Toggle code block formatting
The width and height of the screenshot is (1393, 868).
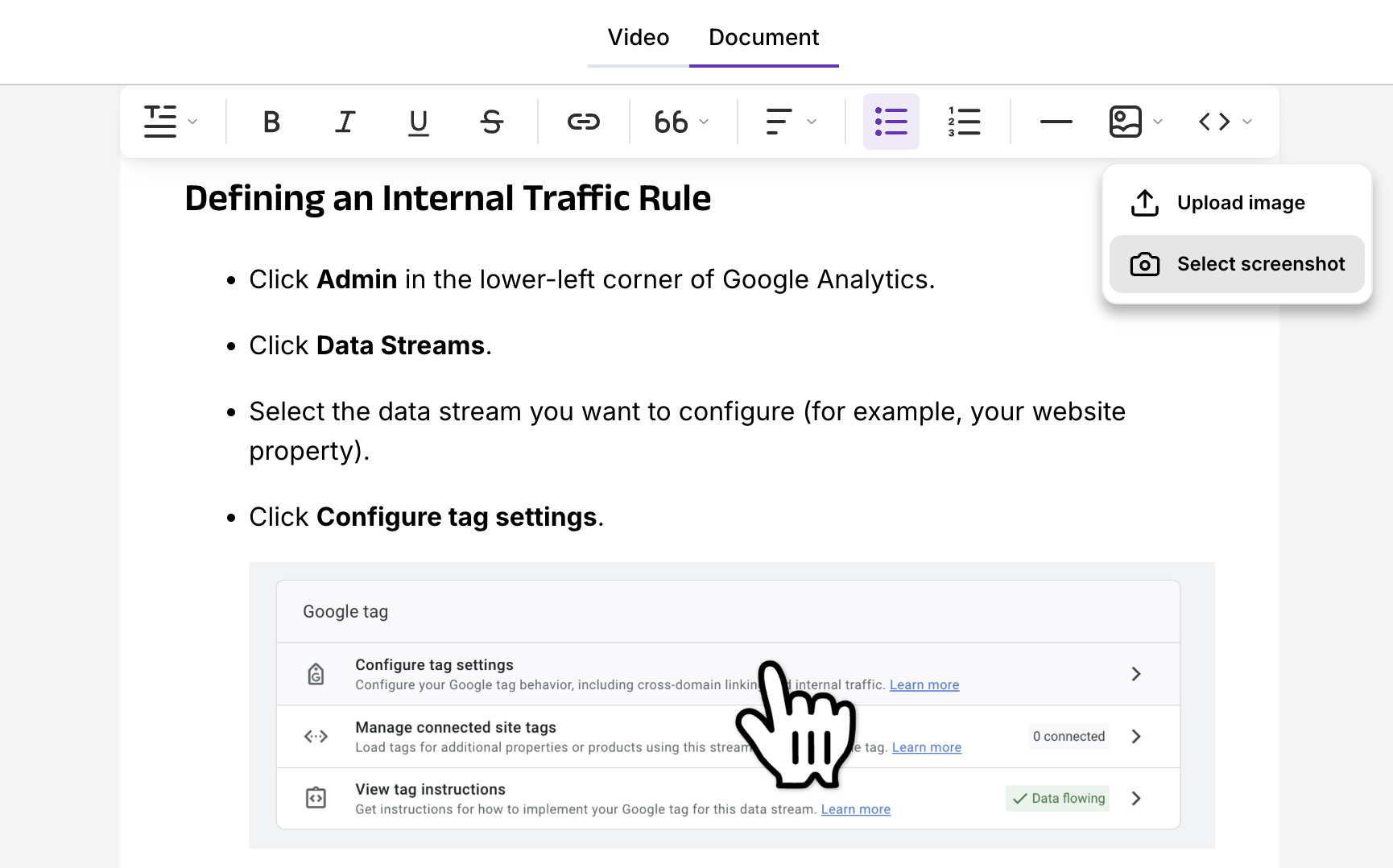coord(1213,122)
